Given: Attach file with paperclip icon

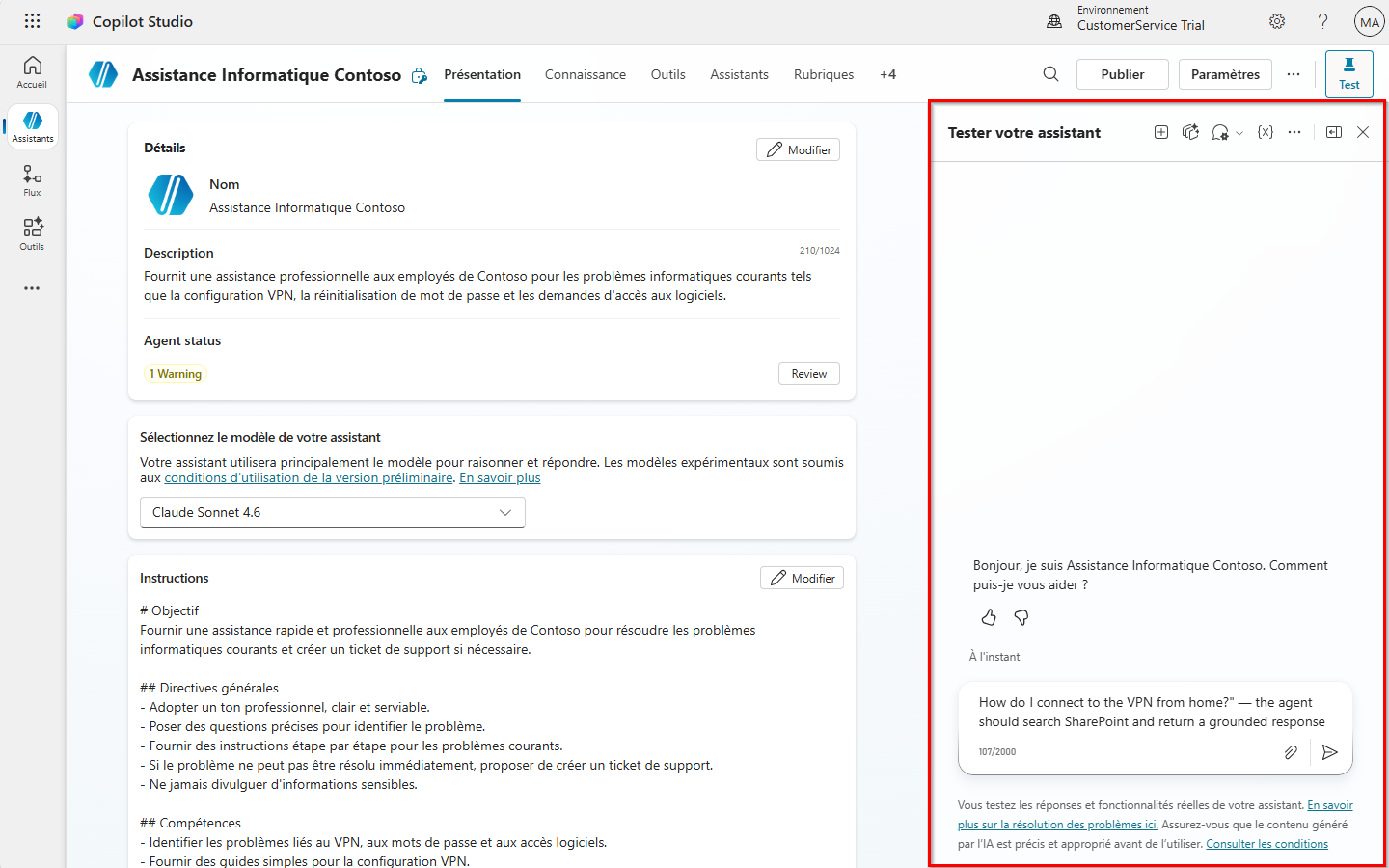Looking at the screenshot, I should 1291,752.
